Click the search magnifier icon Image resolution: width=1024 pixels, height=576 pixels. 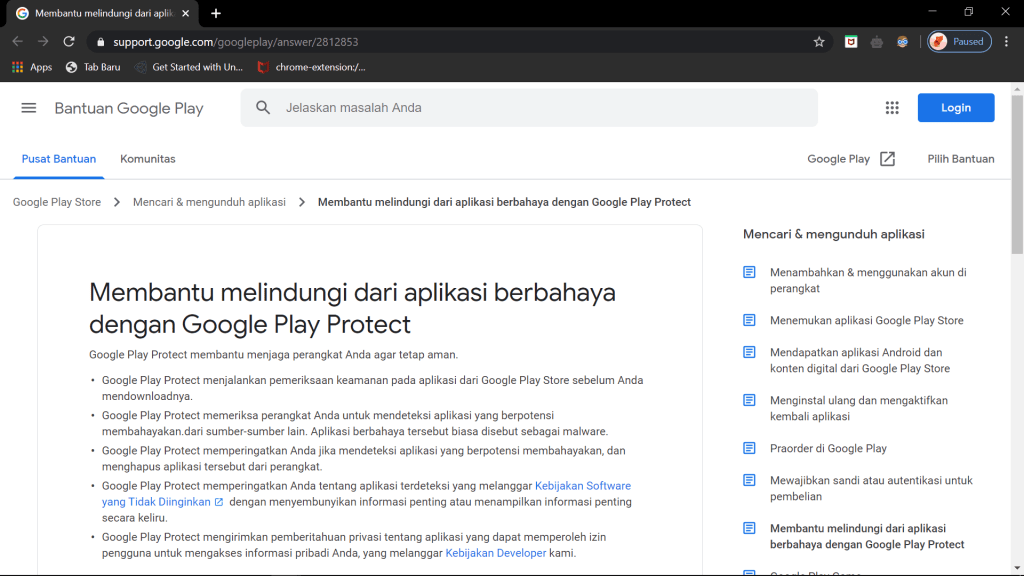263,108
